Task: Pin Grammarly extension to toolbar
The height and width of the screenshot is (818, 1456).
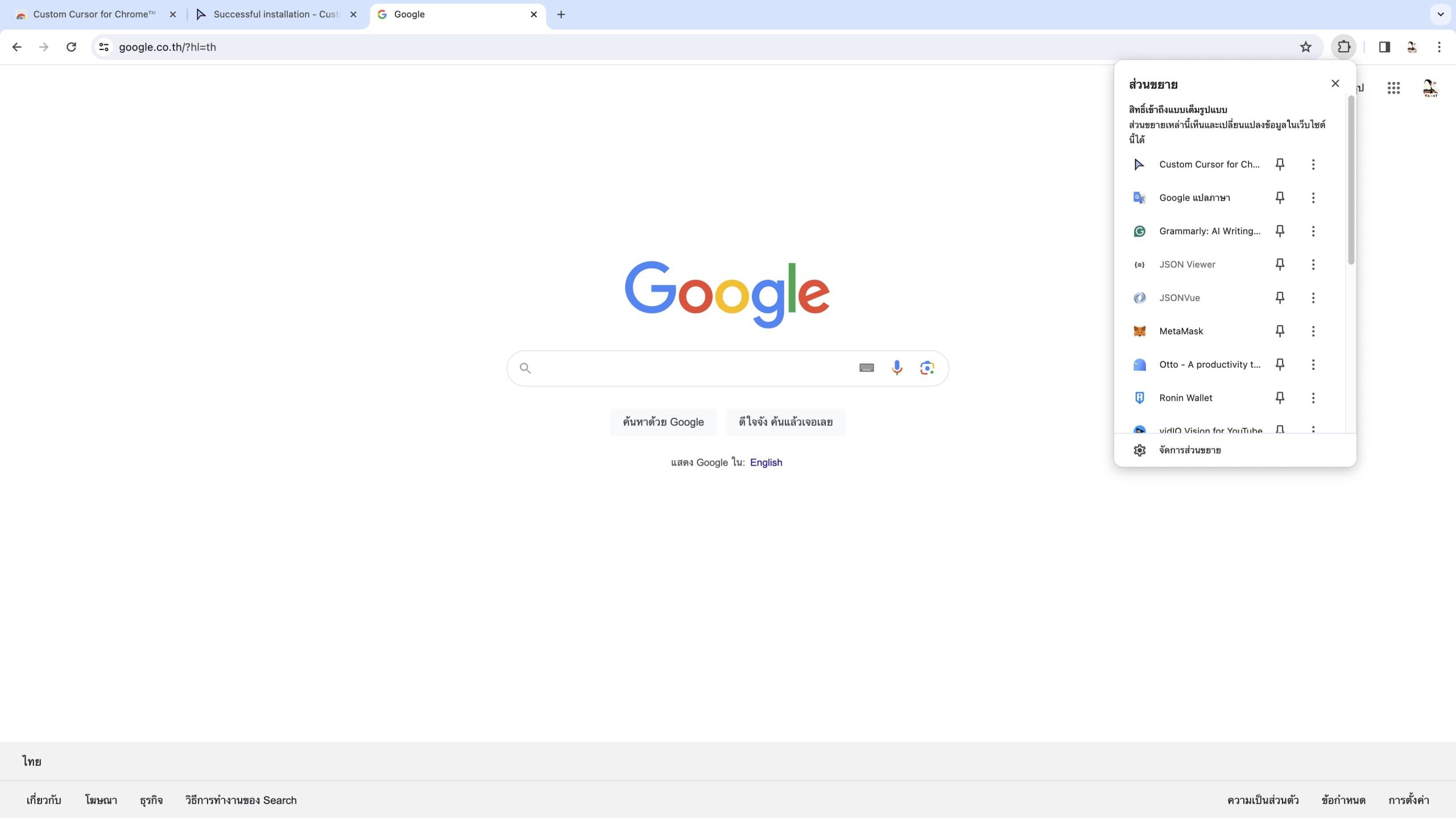Action: pyautogui.click(x=1280, y=231)
